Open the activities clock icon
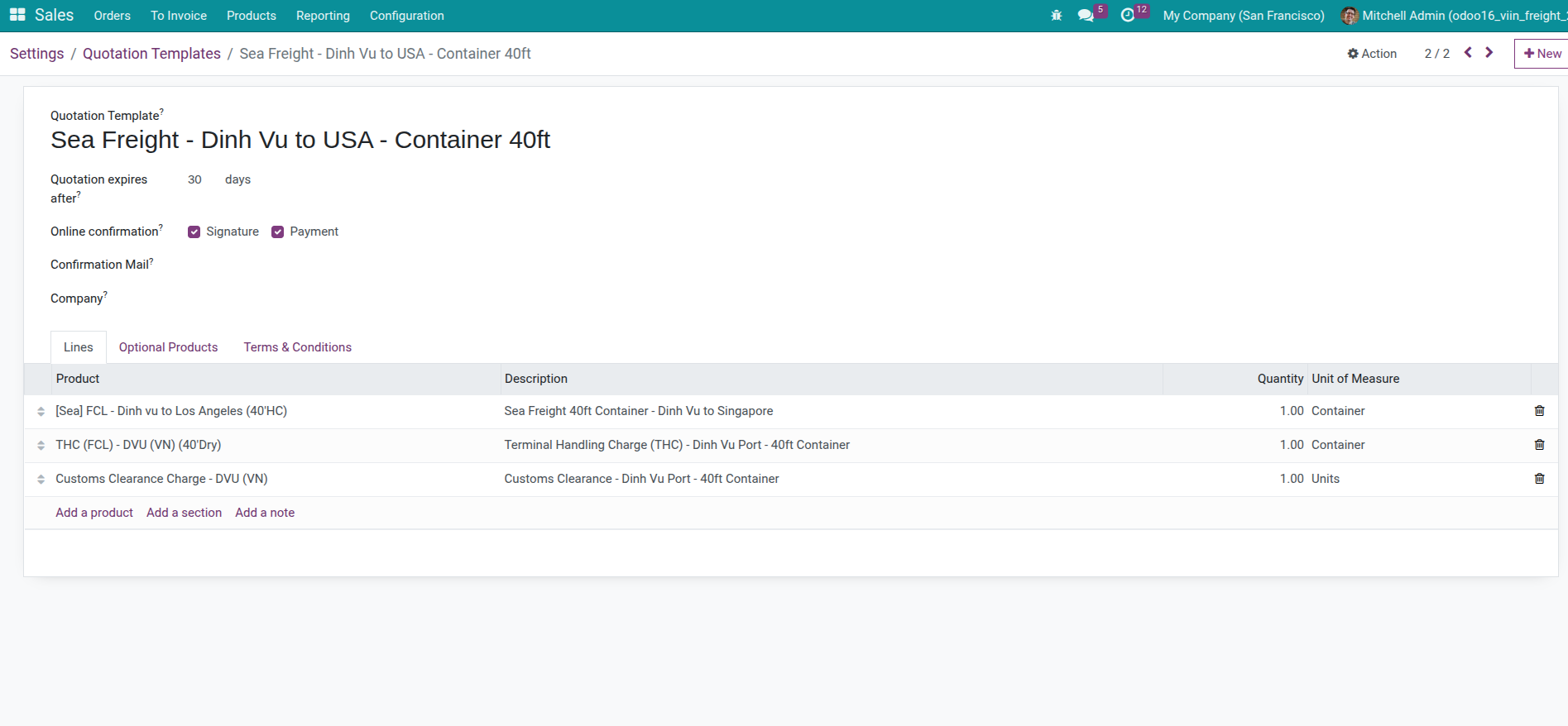1568x726 pixels. [1127, 16]
